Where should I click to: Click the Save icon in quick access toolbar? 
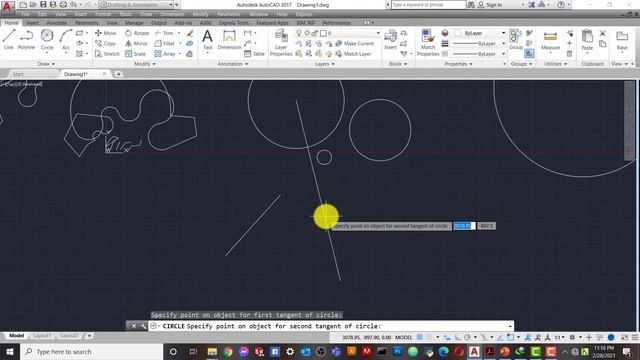tap(43, 5)
